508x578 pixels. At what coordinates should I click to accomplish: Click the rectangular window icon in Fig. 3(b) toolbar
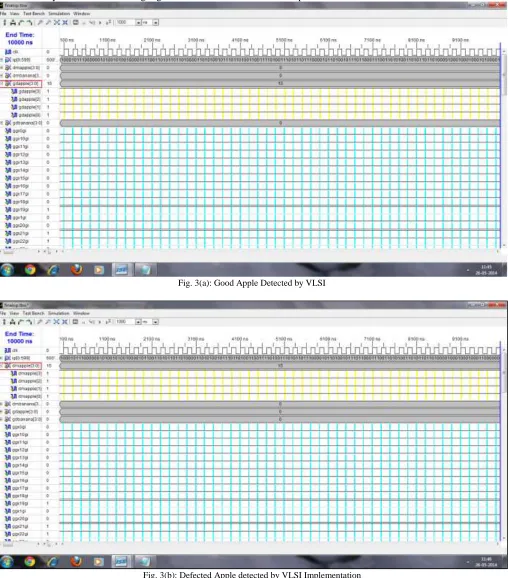pyautogui.click(x=76, y=322)
